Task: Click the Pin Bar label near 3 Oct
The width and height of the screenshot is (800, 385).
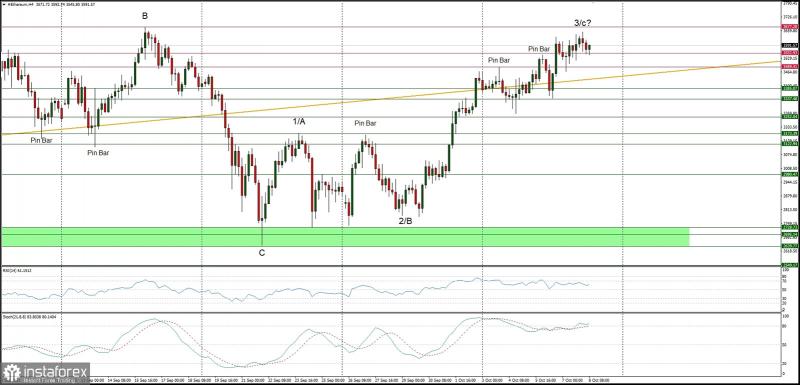Action: (x=498, y=60)
